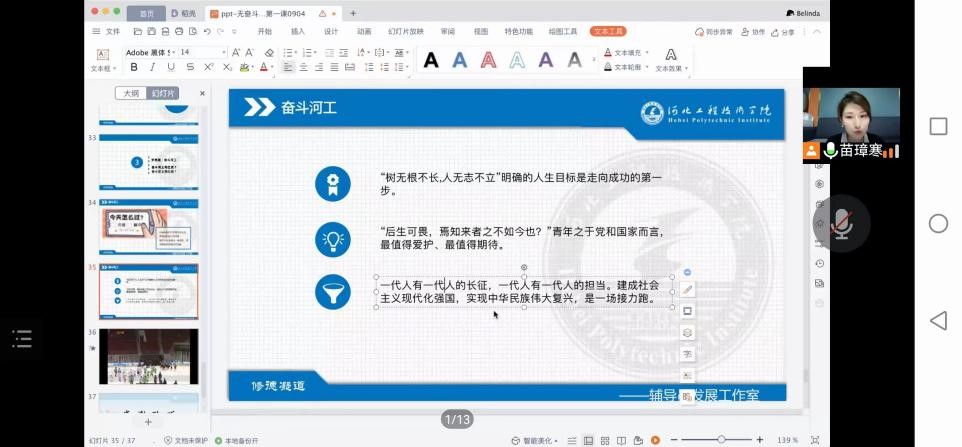Click the mute microphone icon in call panel
Image resolution: width=962 pixels, height=447 pixels.
(841, 222)
